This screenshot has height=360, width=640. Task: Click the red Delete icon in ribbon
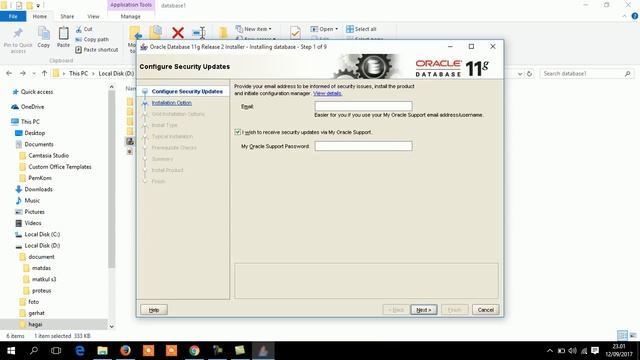(178, 33)
